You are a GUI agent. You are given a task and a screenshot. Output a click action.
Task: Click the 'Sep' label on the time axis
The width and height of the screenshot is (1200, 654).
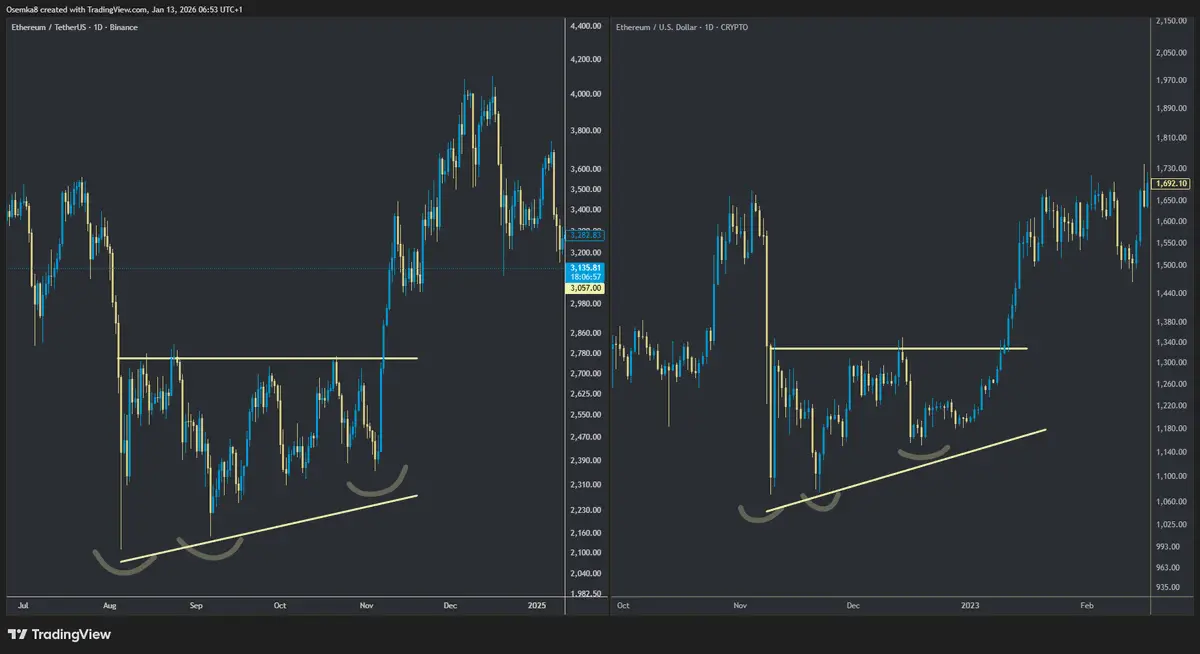pyautogui.click(x=197, y=606)
